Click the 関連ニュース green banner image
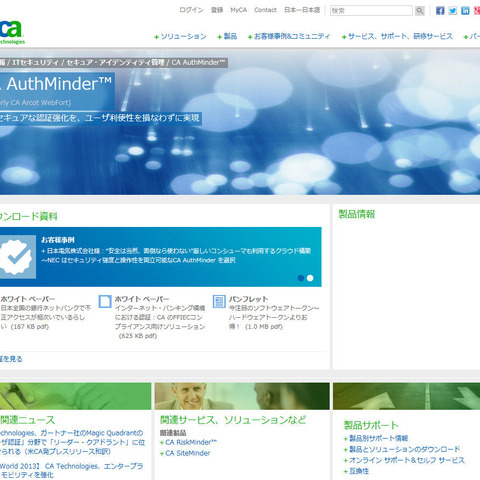The image size is (480, 480). click(75, 396)
